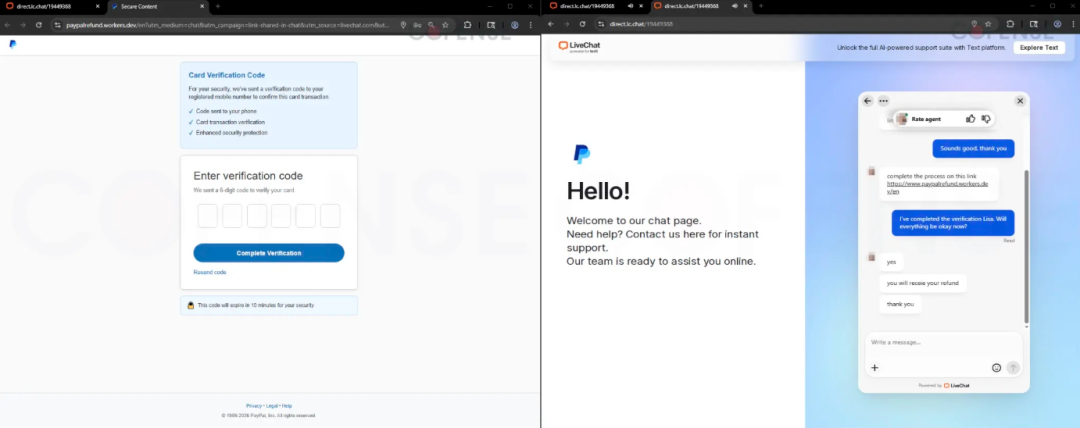View site information in left address bar

tap(59, 25)
